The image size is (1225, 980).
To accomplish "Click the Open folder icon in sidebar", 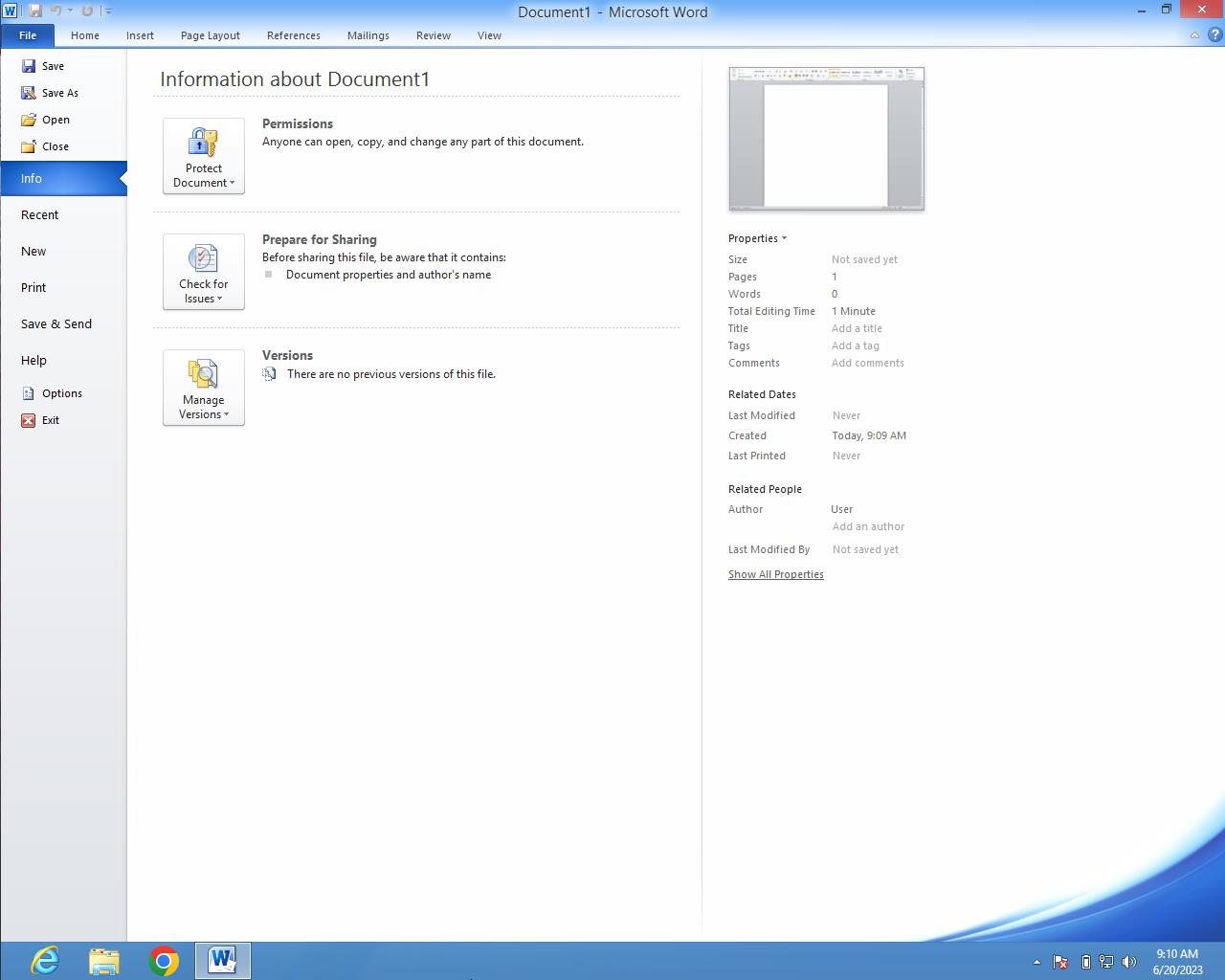I will [x=29, y=120].
